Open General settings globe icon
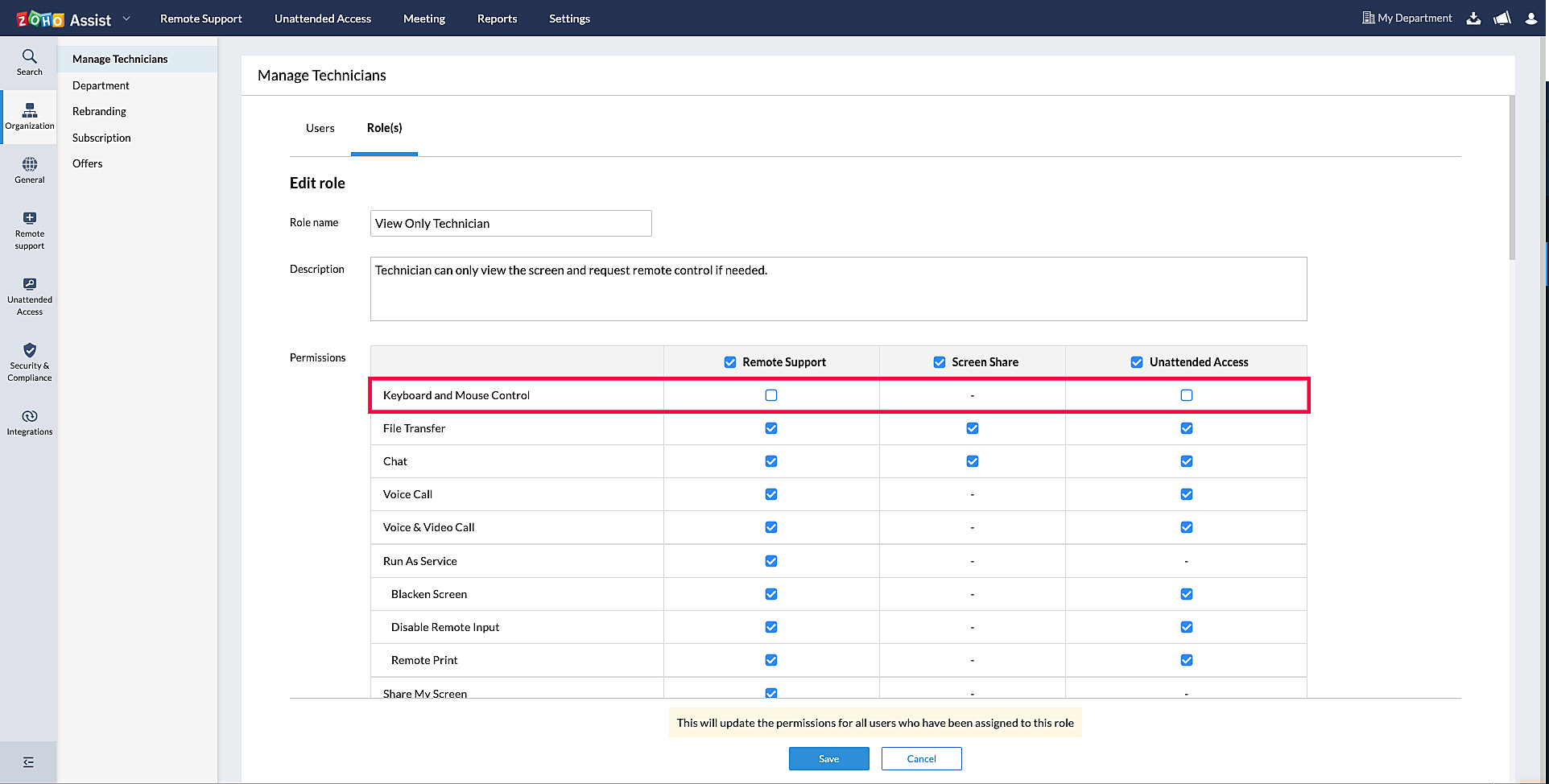Screen dimensions: 1549x784 [29, 170]
